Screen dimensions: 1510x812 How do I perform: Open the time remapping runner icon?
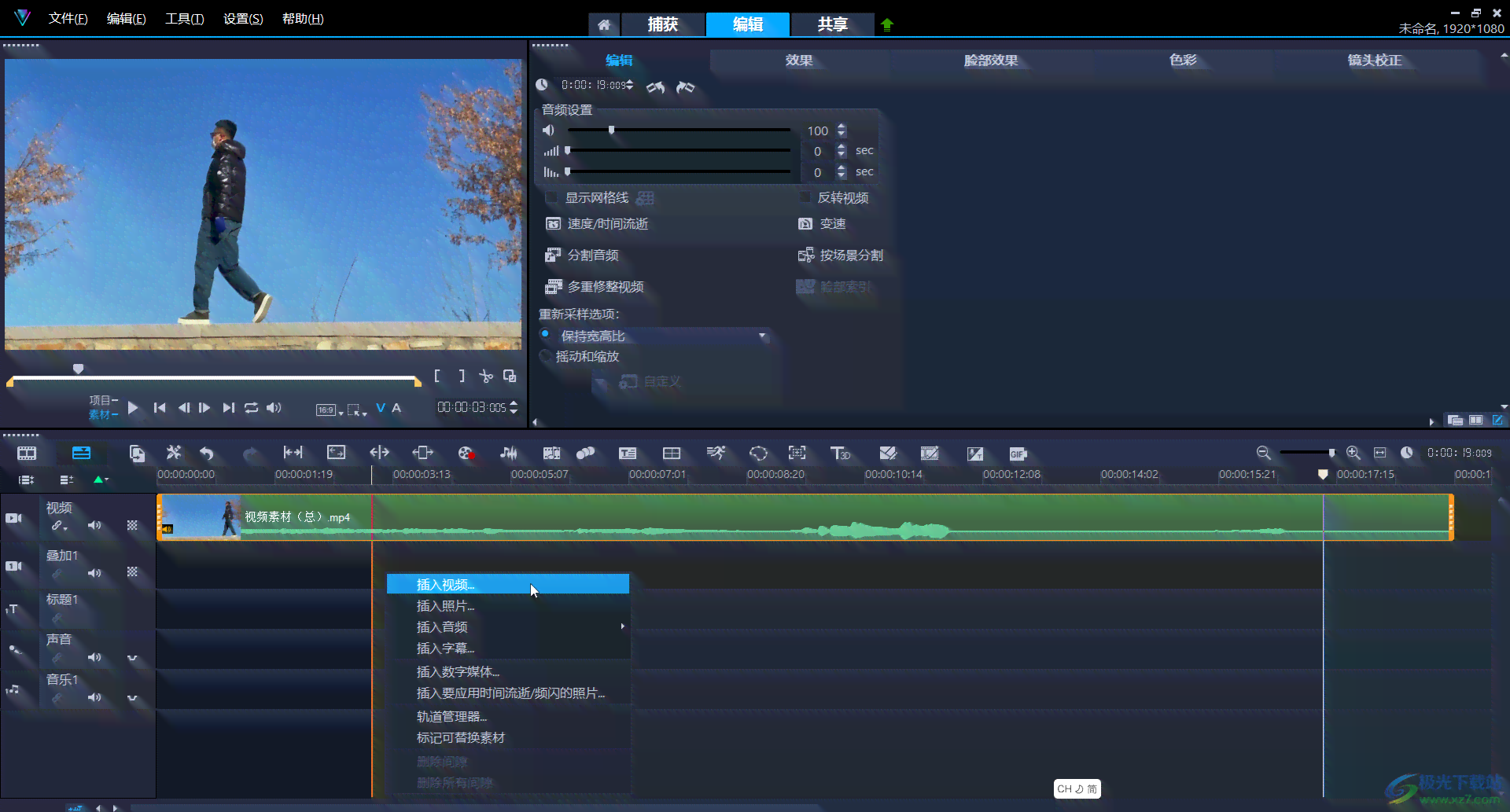716,453
